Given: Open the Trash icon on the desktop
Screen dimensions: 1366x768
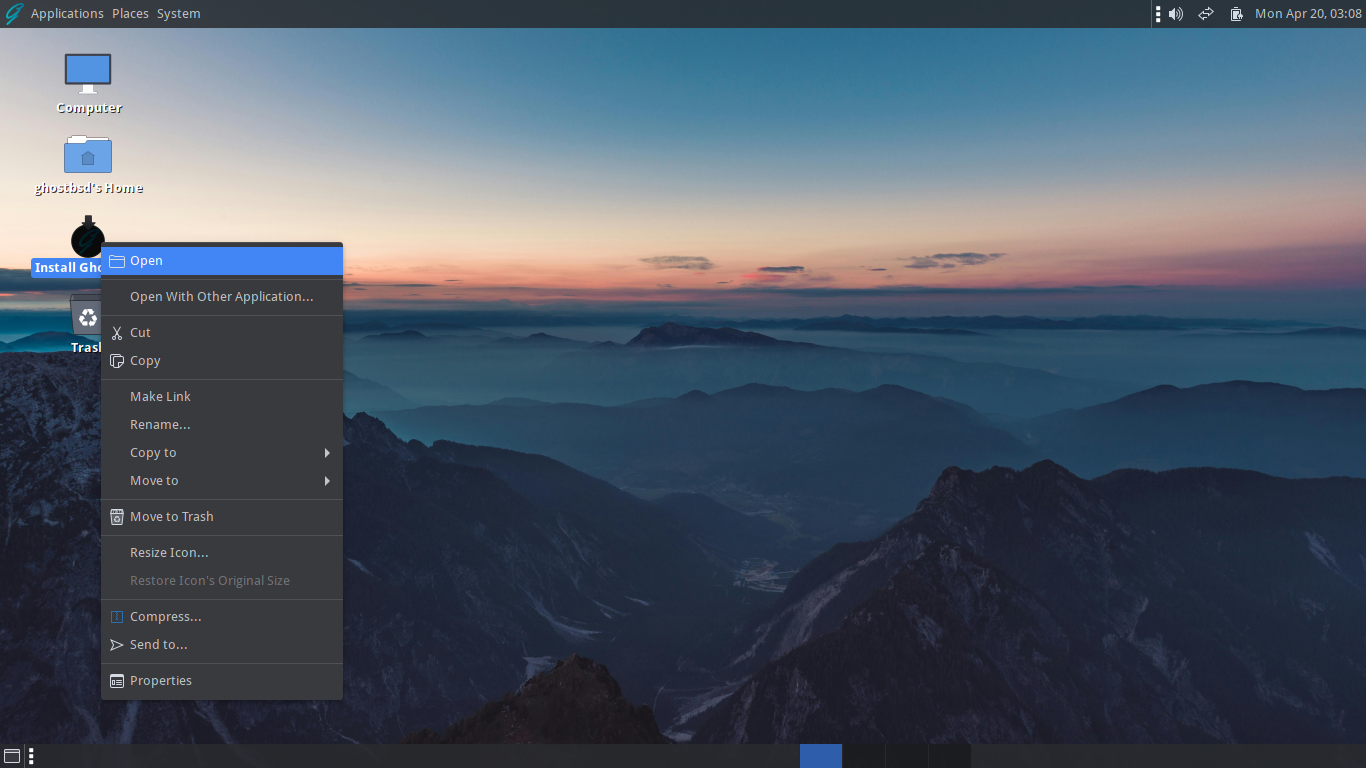Looking at the screenshot, I should (x=88, y=318).
